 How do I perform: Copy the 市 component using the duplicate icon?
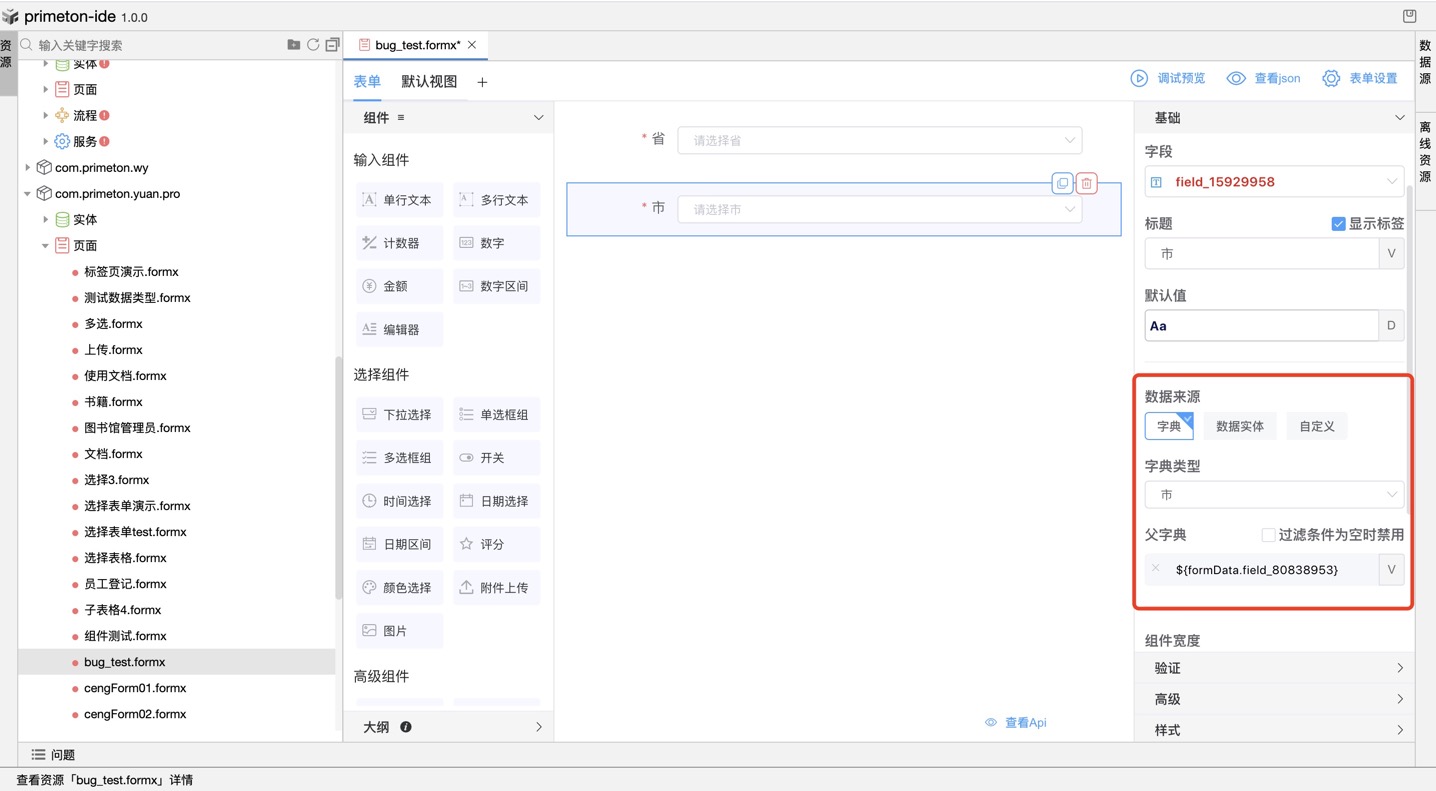(x=1062, y=183)
